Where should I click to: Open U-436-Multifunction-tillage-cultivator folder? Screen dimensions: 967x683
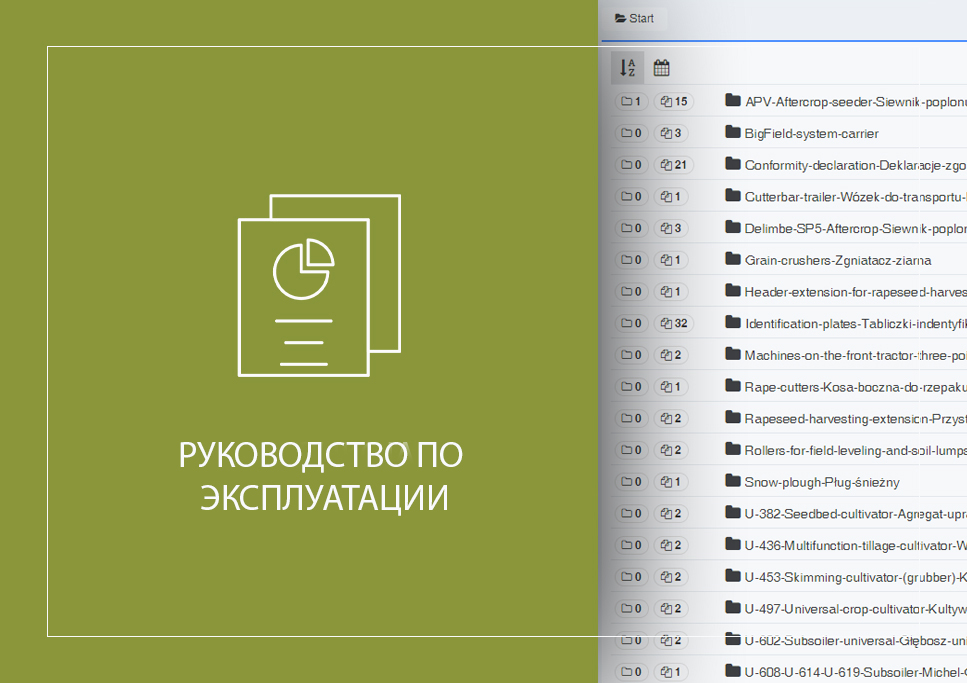tap(855, 545)
